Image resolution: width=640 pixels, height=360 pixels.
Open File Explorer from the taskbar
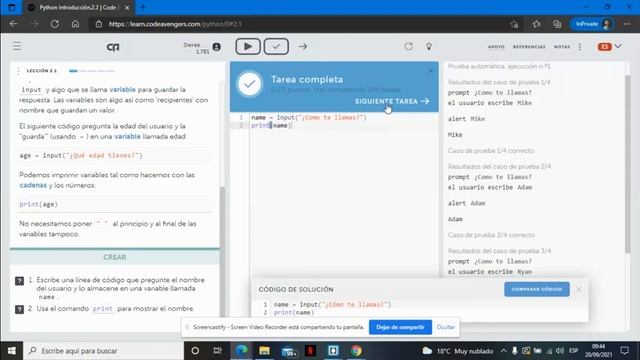pos(264,351)
